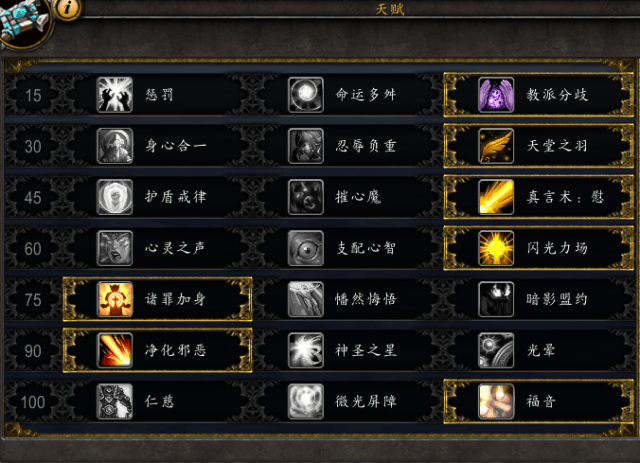Select the 命运多舛 talent icon
The height and width of the screenshot is (463, 640).
[306, 95]
